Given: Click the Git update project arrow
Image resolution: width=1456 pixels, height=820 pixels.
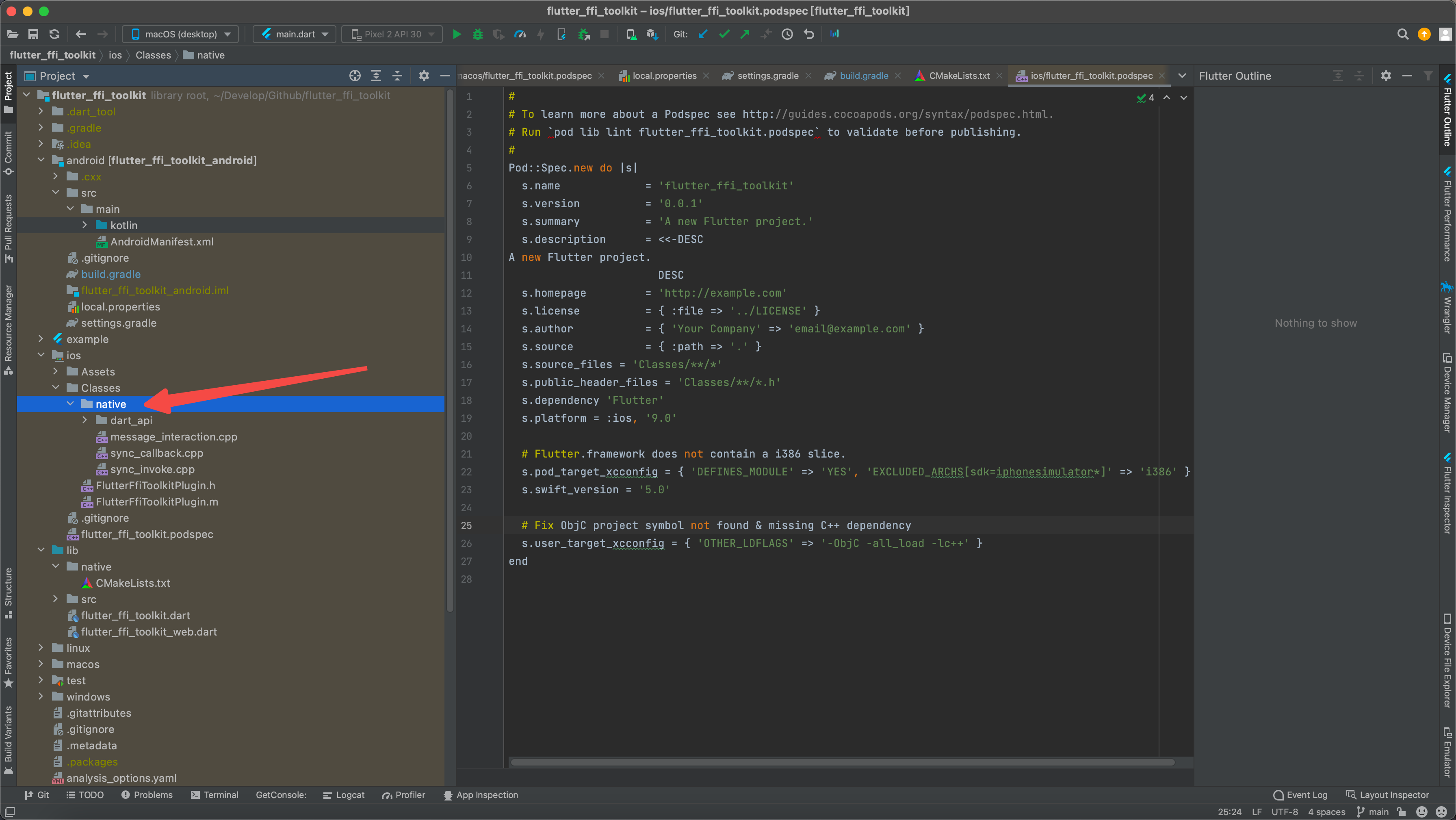Looking at the screenshot, I should point(702,35).
